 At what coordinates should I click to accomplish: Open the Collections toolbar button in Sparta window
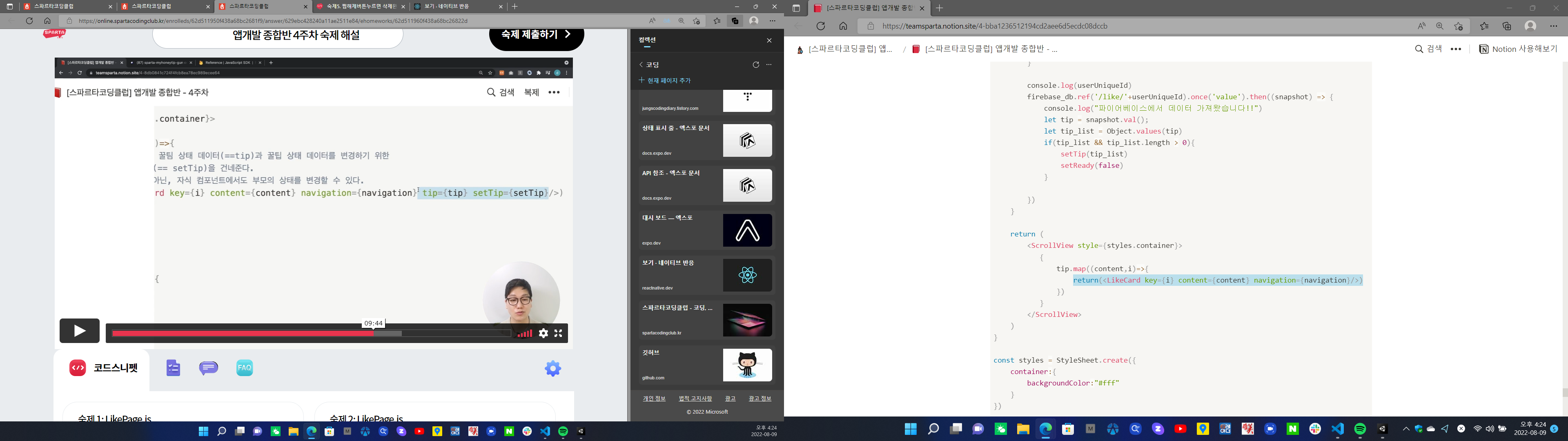pyautogui.click(x=735, y=21)
